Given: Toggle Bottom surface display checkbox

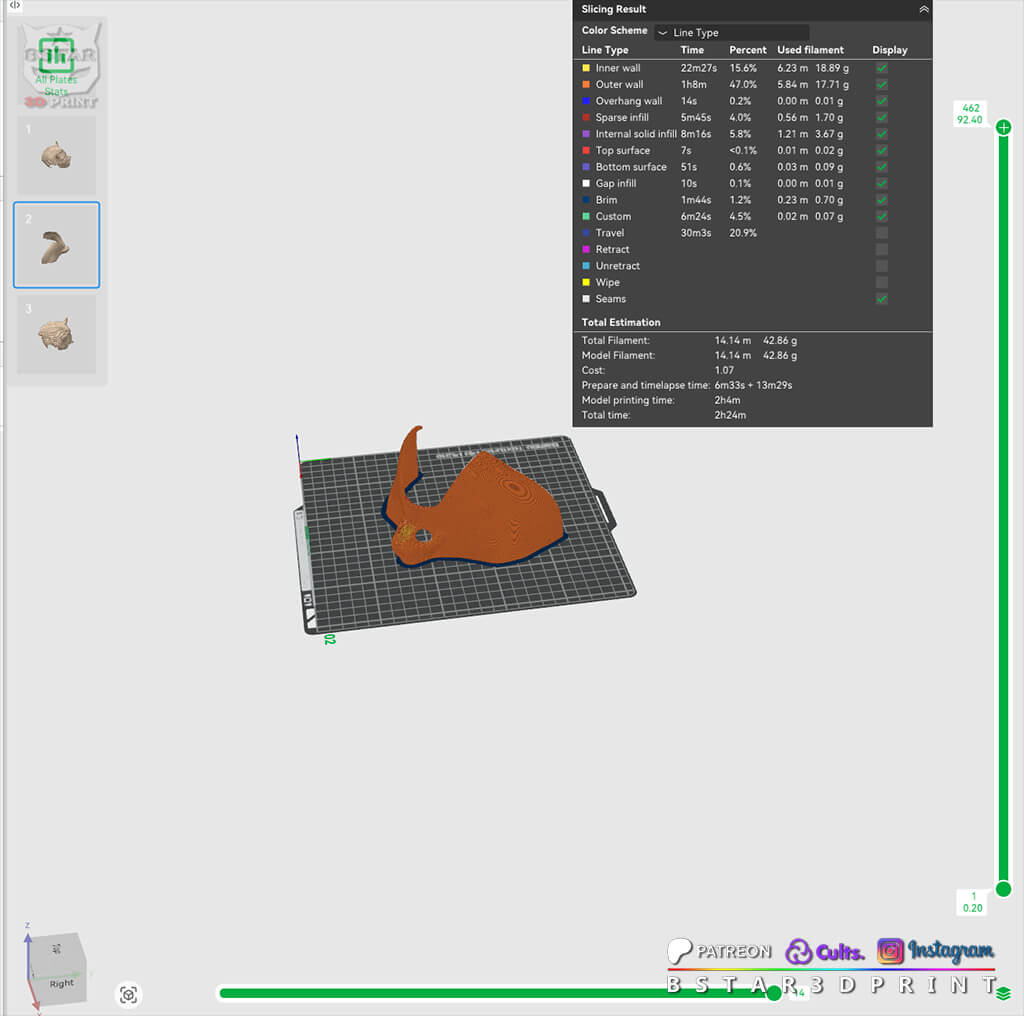Looking at the screenshot, I should [882, 167].
